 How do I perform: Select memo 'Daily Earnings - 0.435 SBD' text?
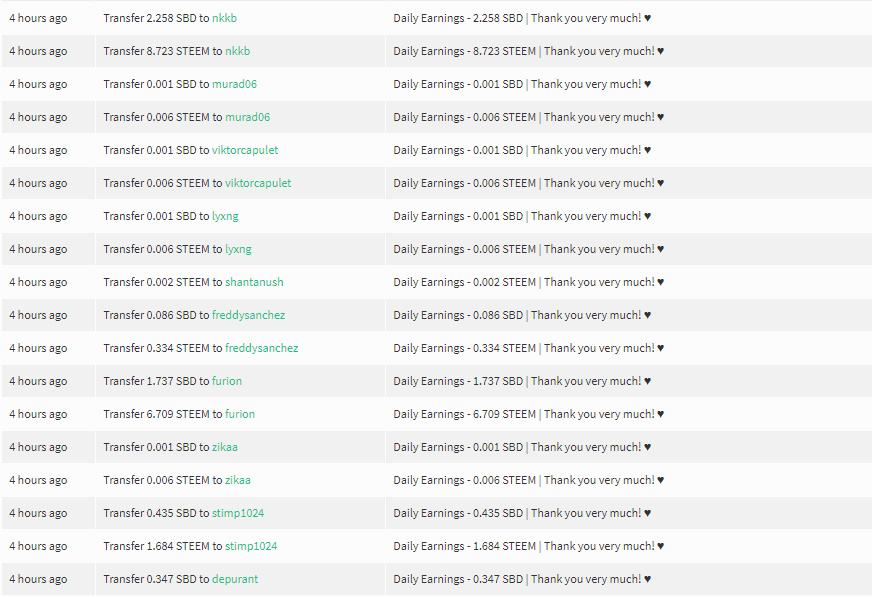point(458,513)
